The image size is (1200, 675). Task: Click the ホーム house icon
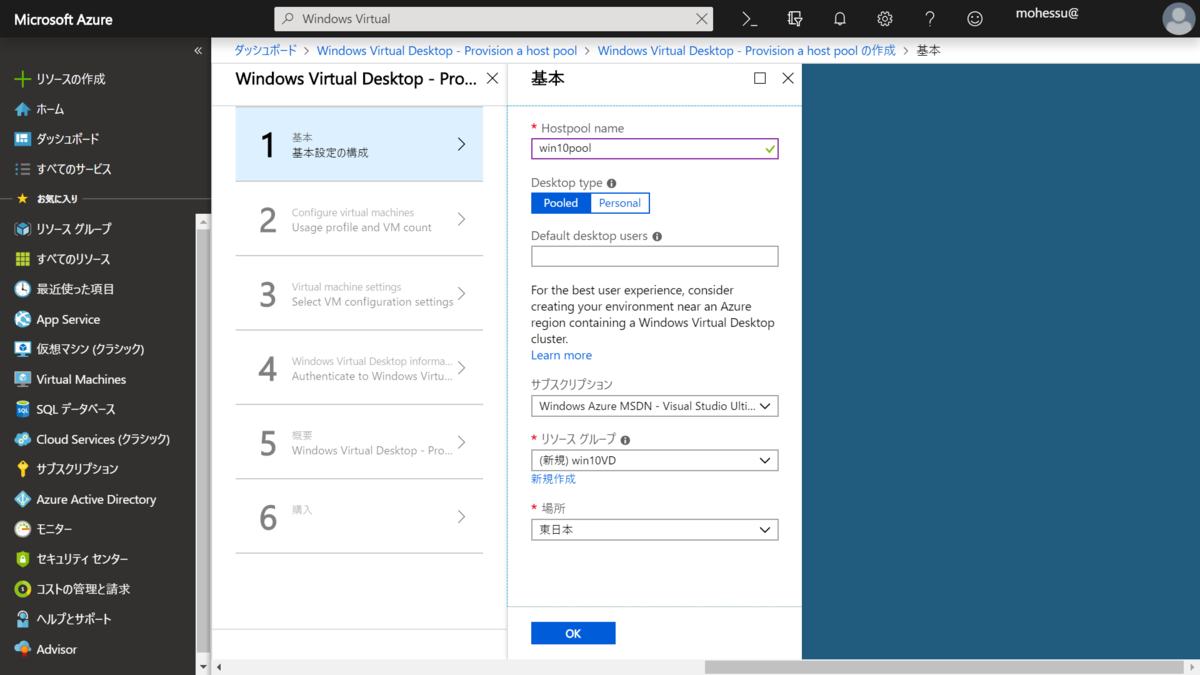[x=22, y=109]
